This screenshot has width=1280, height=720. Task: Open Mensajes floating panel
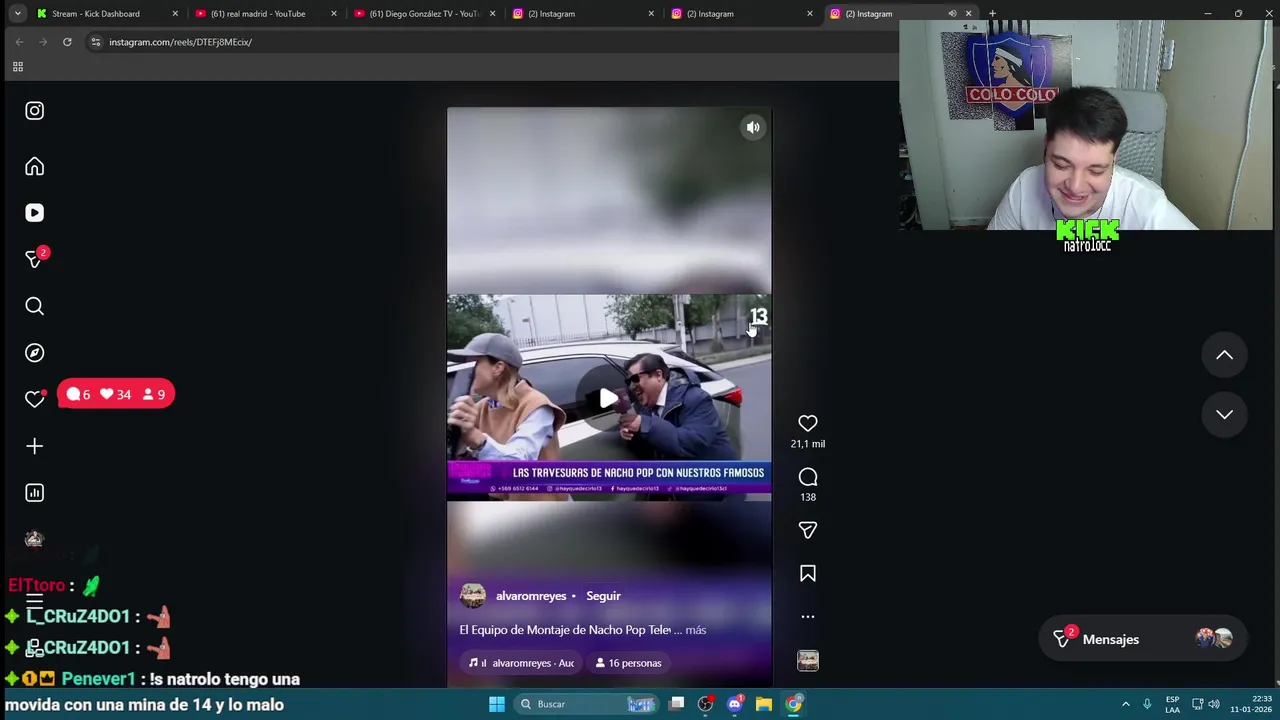tap(1143, 639)
